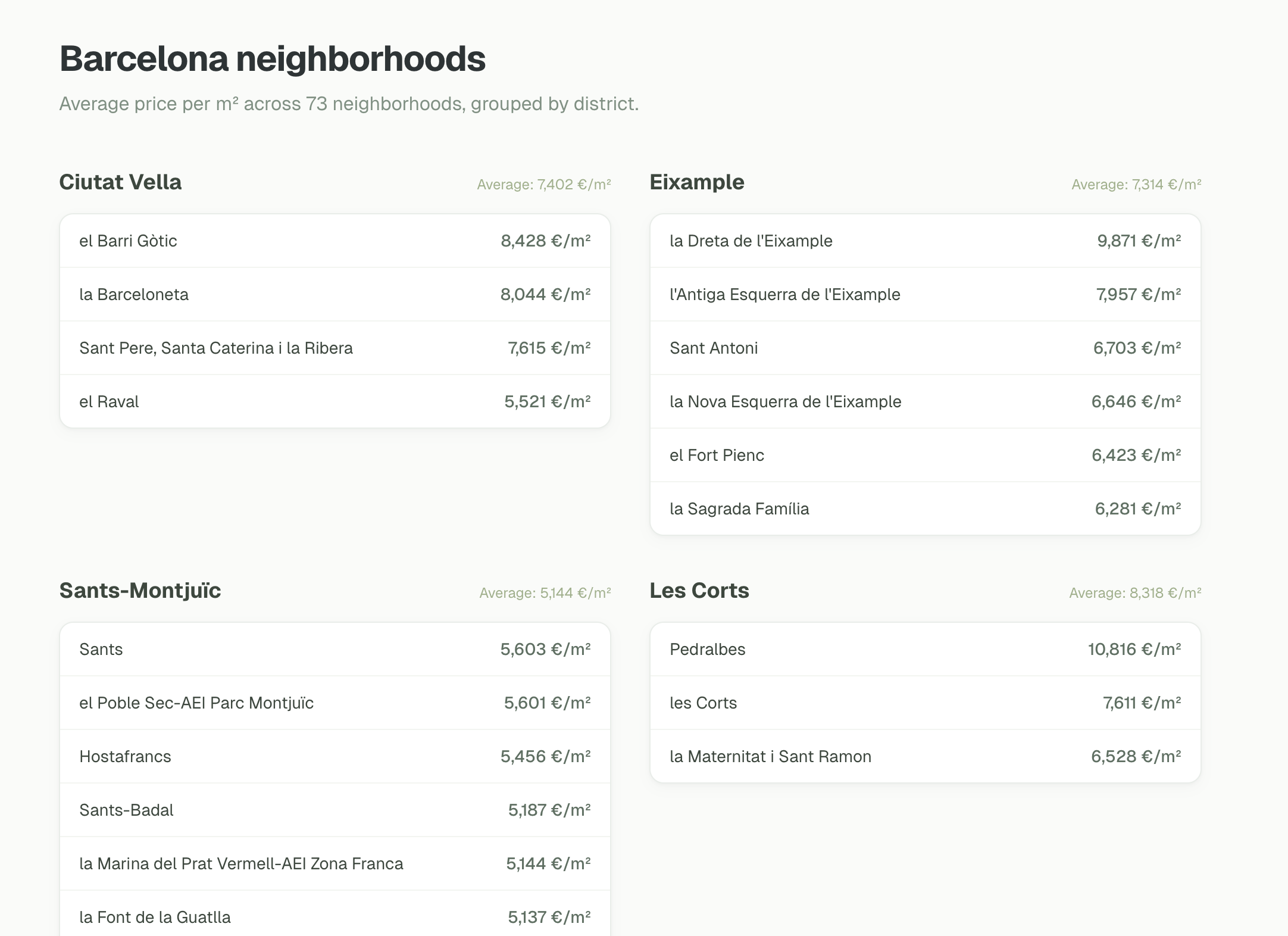This screenshot has height=936, width=1288.
Task: Open l'Antiga Esquerra de l'Eixample entry
Action: tap(926, 294)
